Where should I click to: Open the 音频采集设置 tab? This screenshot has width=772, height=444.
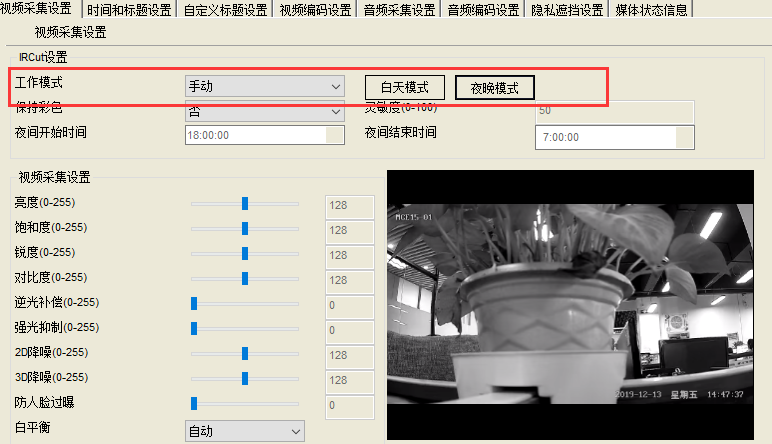399,9
